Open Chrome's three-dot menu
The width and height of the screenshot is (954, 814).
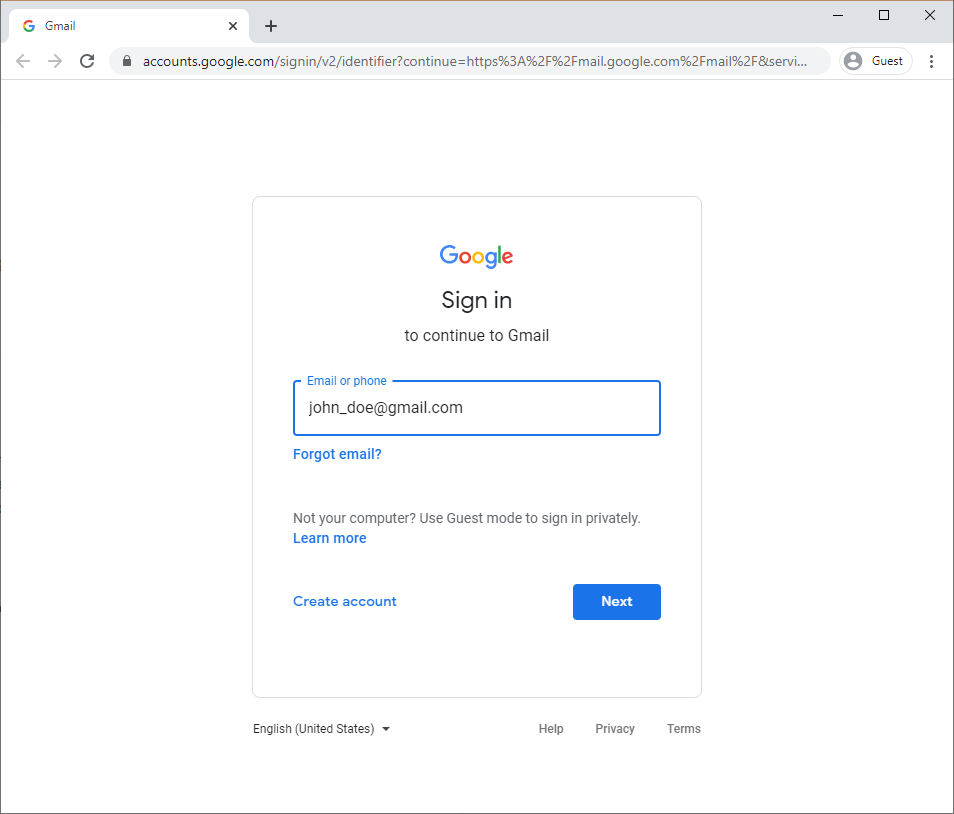(x=932, y=60)
